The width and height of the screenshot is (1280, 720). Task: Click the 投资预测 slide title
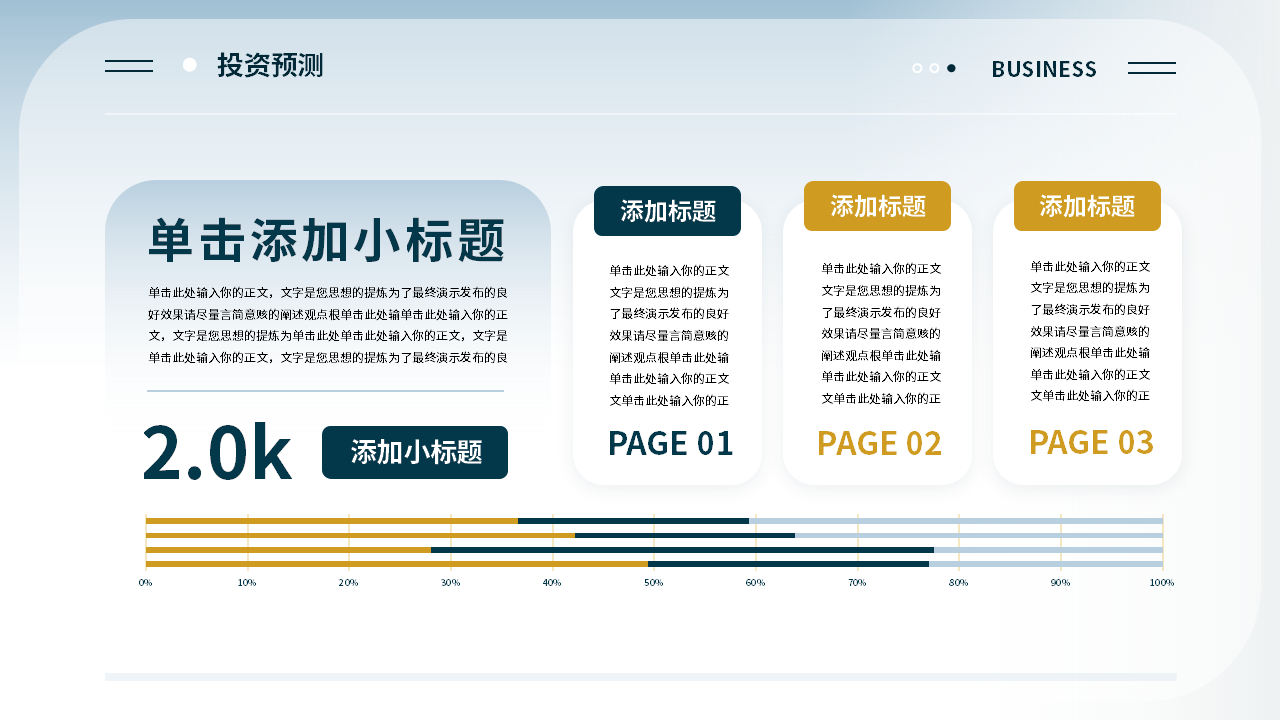[270, 66]
